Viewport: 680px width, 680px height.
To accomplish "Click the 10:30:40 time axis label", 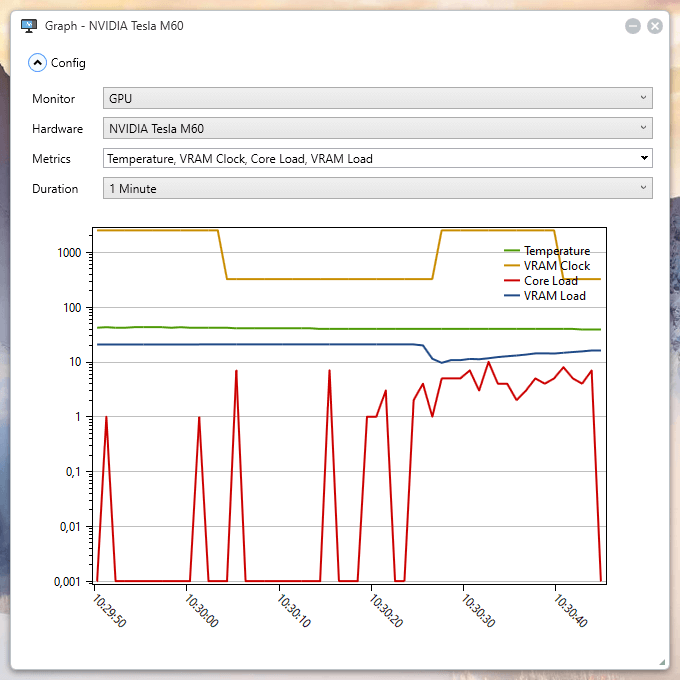I will click(x=570, y=611).
